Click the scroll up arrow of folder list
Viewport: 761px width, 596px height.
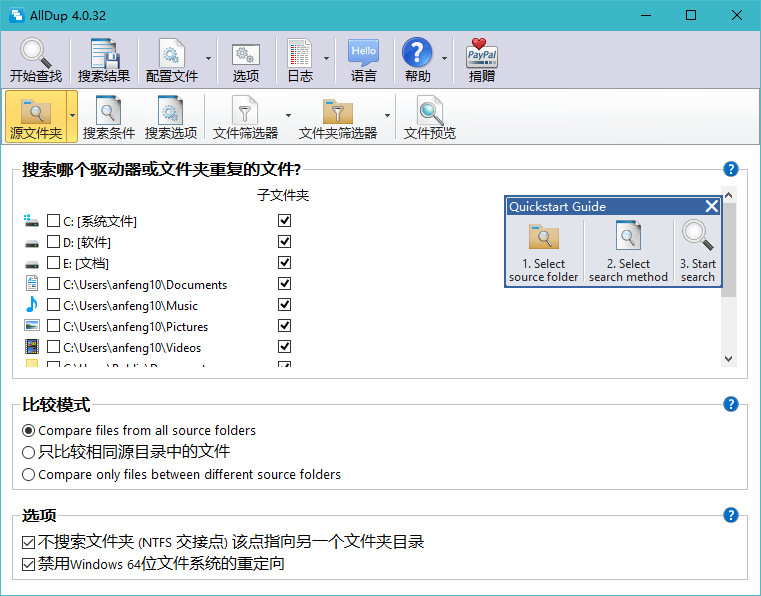point(728,195)
